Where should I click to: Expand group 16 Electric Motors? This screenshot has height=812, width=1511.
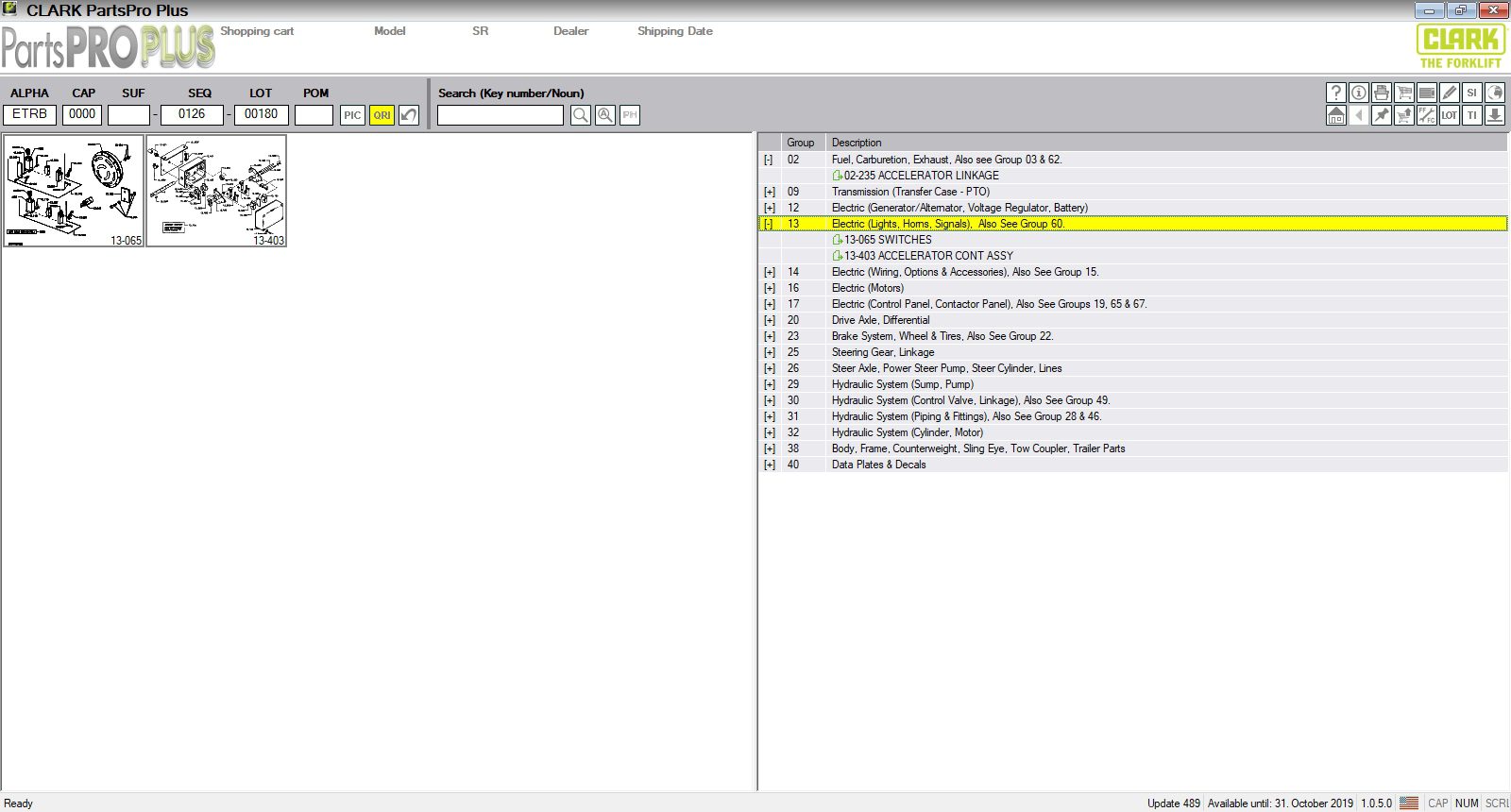769,288
